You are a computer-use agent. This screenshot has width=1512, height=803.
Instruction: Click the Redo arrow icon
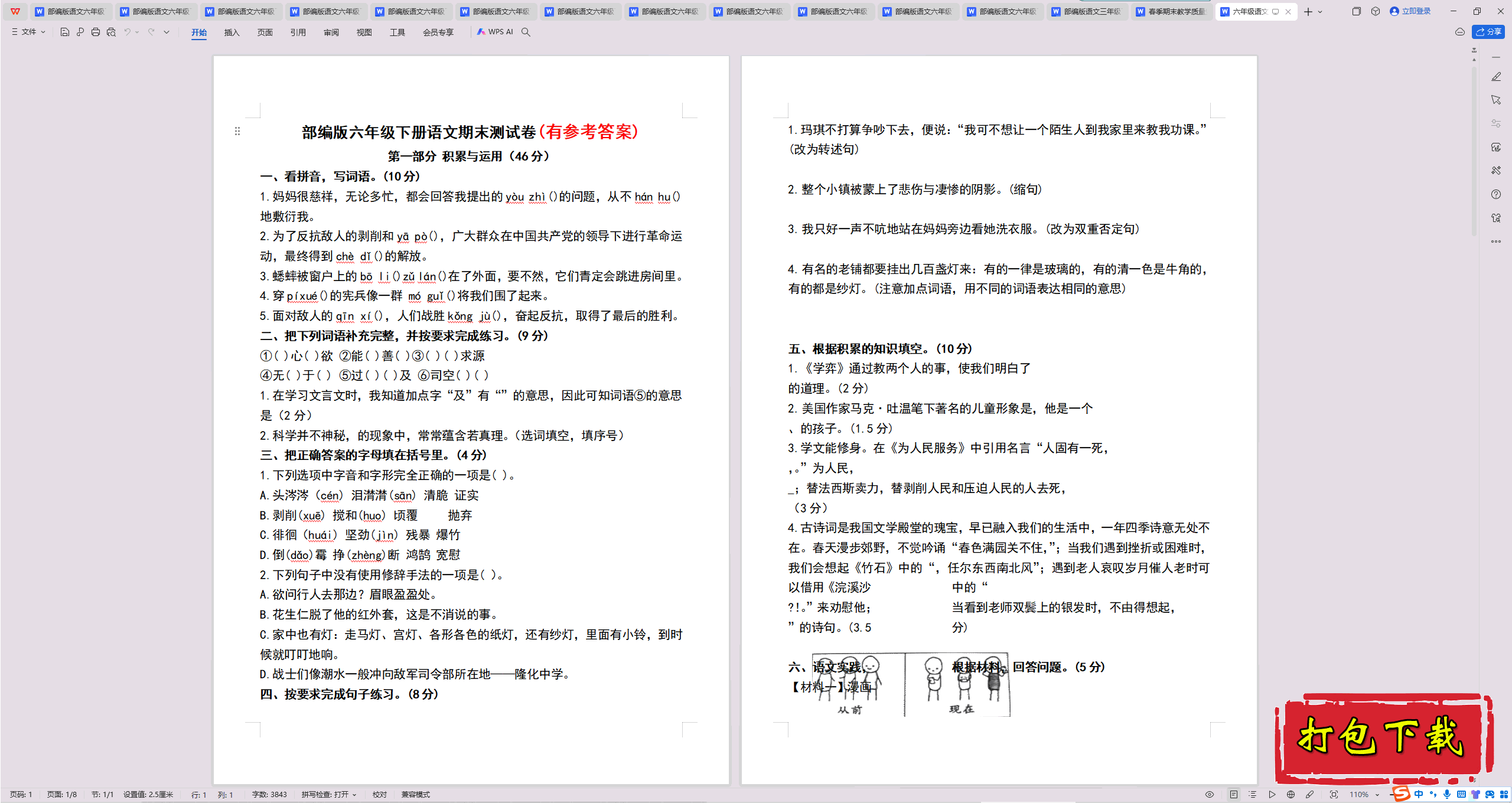151,32
